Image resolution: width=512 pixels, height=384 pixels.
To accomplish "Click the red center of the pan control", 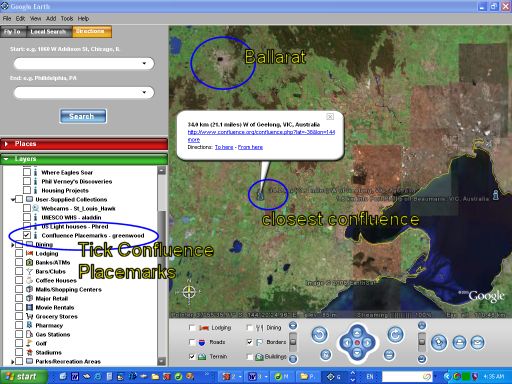I will pyautogui.click(x=357, y=343).
